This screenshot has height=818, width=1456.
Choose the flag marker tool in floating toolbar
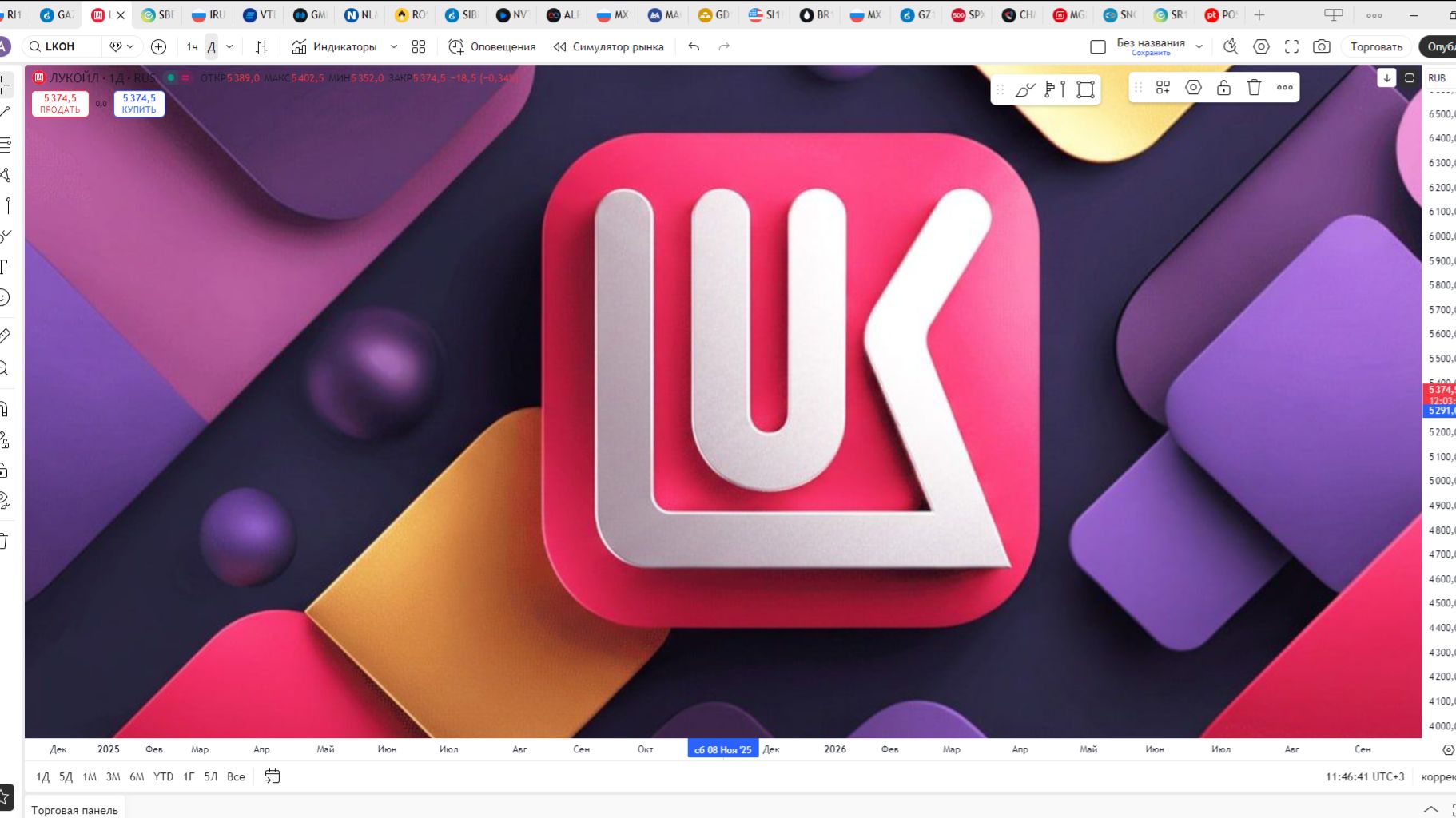(1055, 89)
